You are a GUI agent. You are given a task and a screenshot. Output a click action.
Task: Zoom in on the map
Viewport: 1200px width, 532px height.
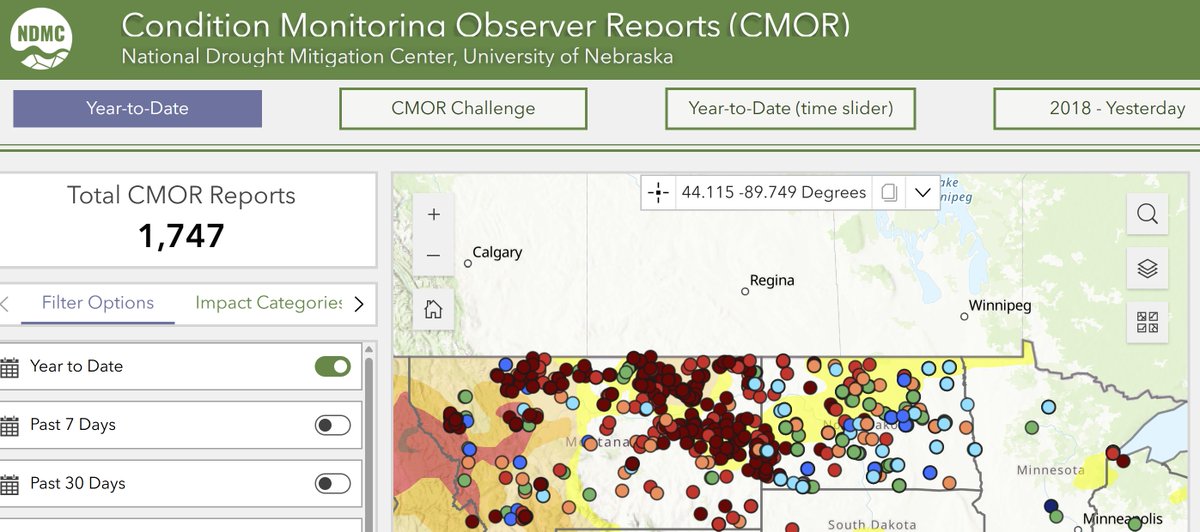tap(433, 214)
